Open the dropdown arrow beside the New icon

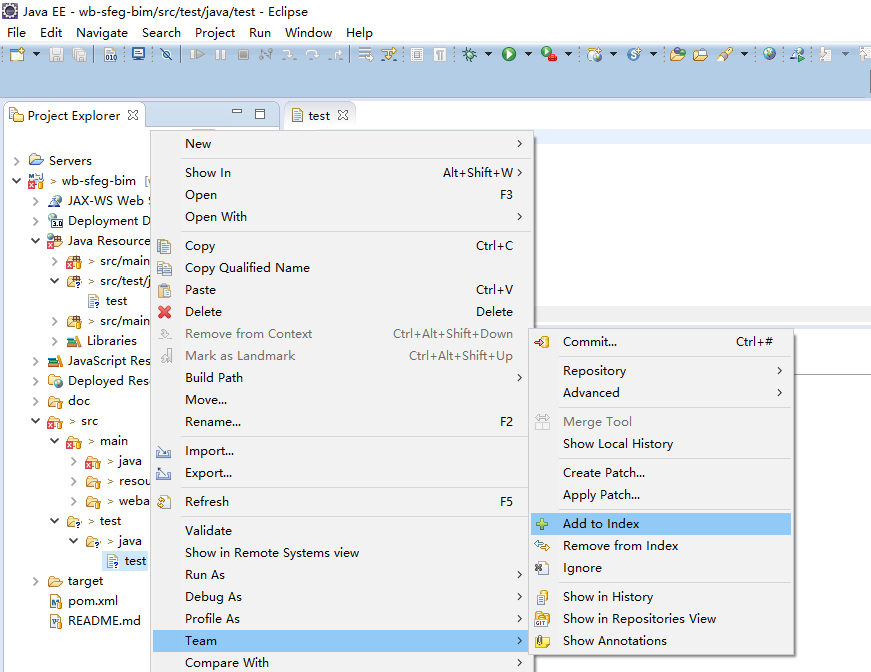pyautogui.click(x=36, y=54)
